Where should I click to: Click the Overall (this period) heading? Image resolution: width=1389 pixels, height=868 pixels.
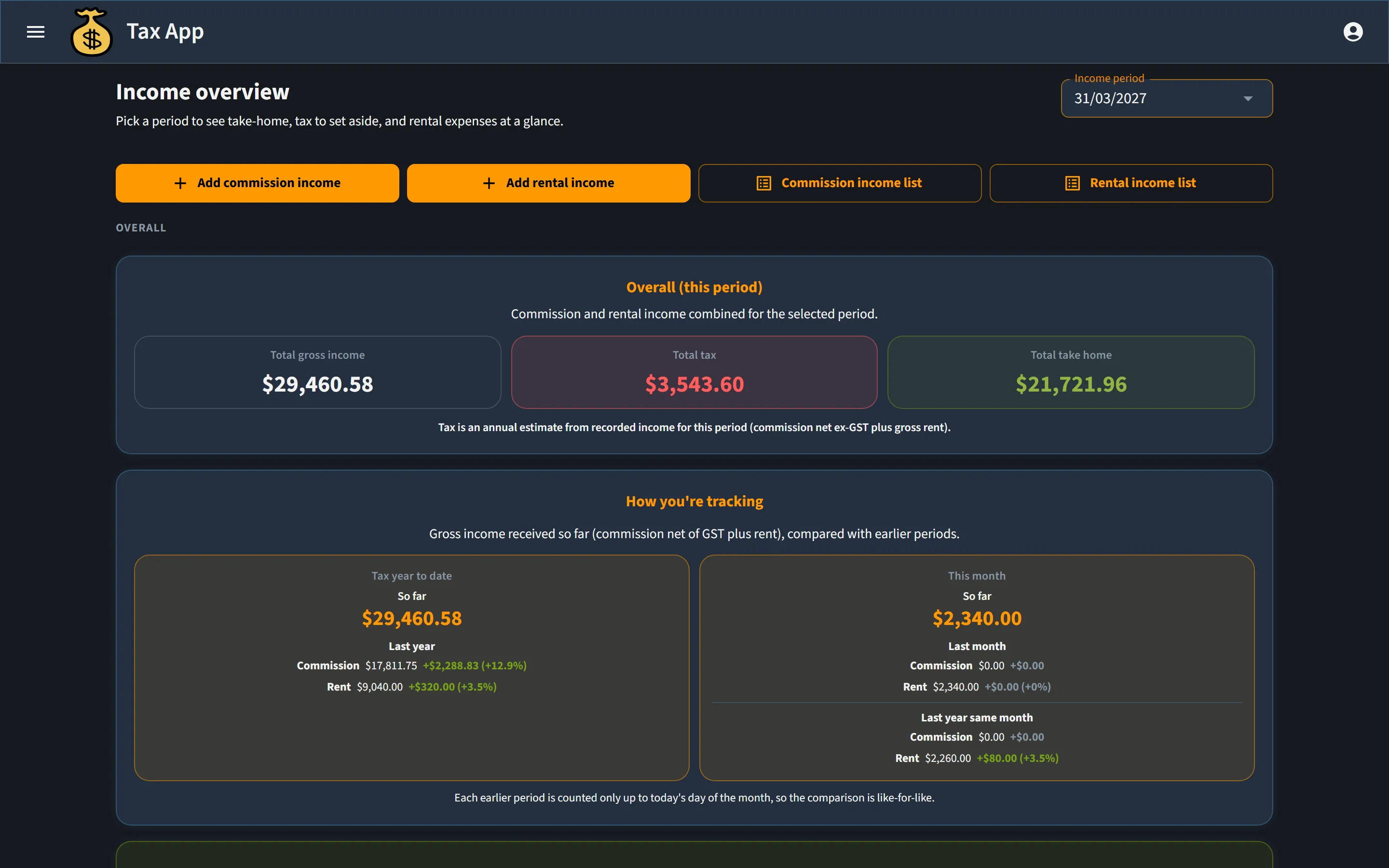tap(694, 287)
